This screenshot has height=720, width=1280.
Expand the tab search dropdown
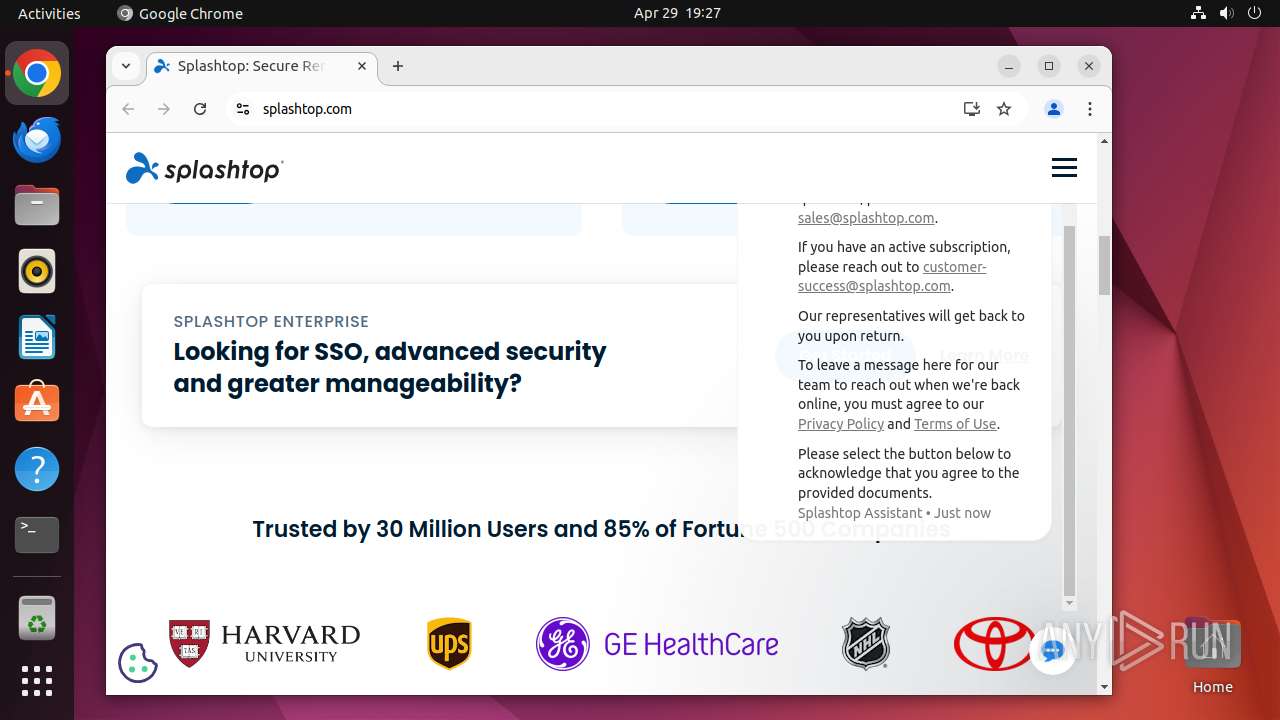click(126, 66)
